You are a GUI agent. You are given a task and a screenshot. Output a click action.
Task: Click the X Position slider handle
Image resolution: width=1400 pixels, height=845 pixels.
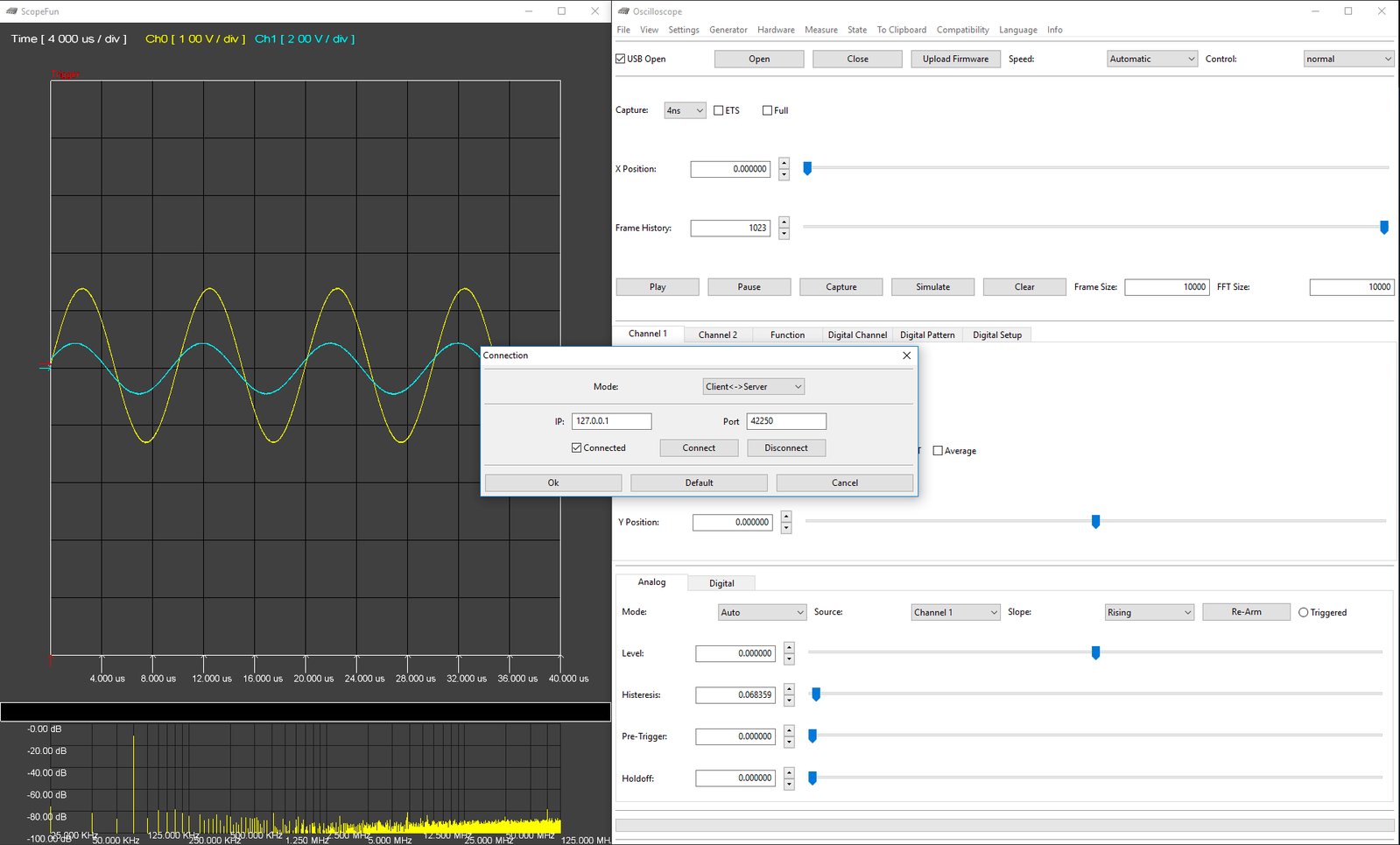(x=807, y=168)
